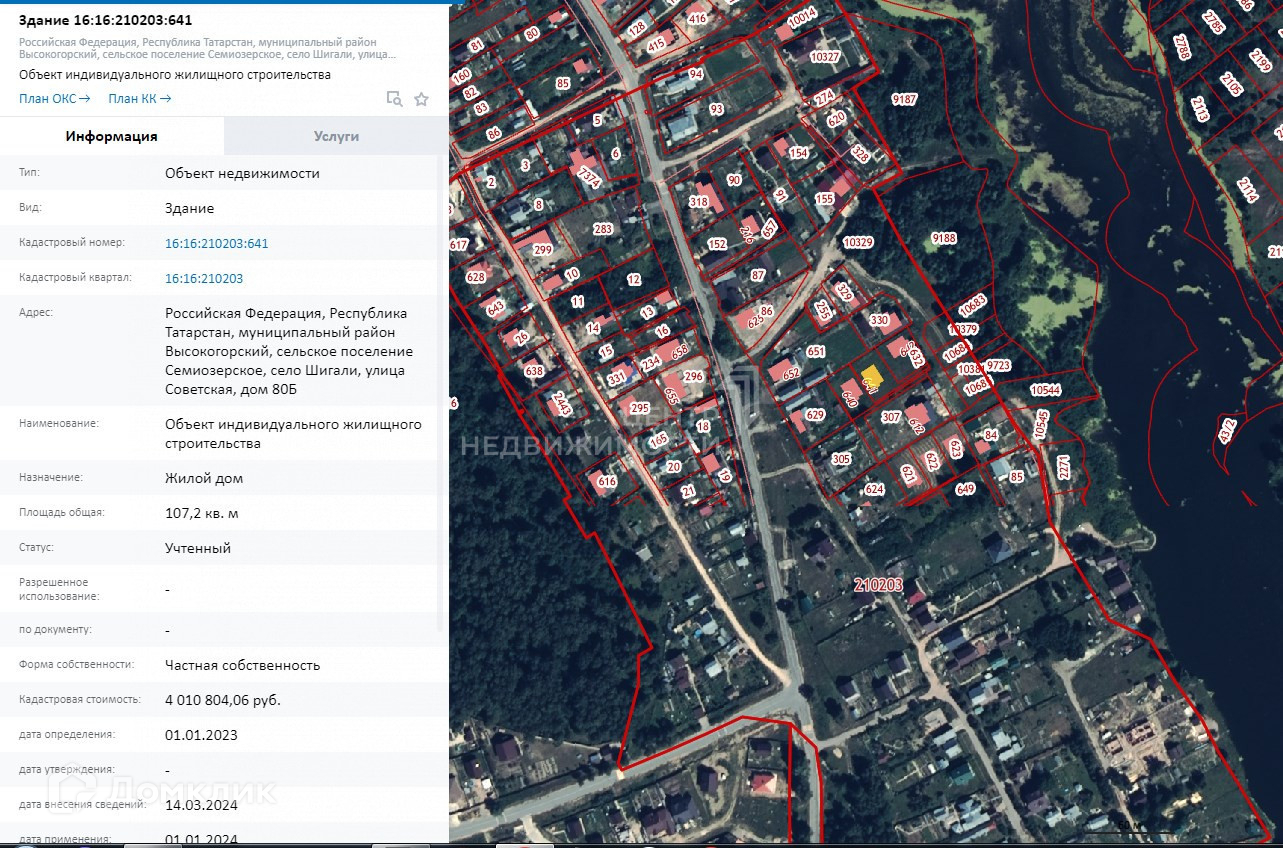The image size is (1283, 848).
Task: Select the Информация tab
Action: (112, 136)
